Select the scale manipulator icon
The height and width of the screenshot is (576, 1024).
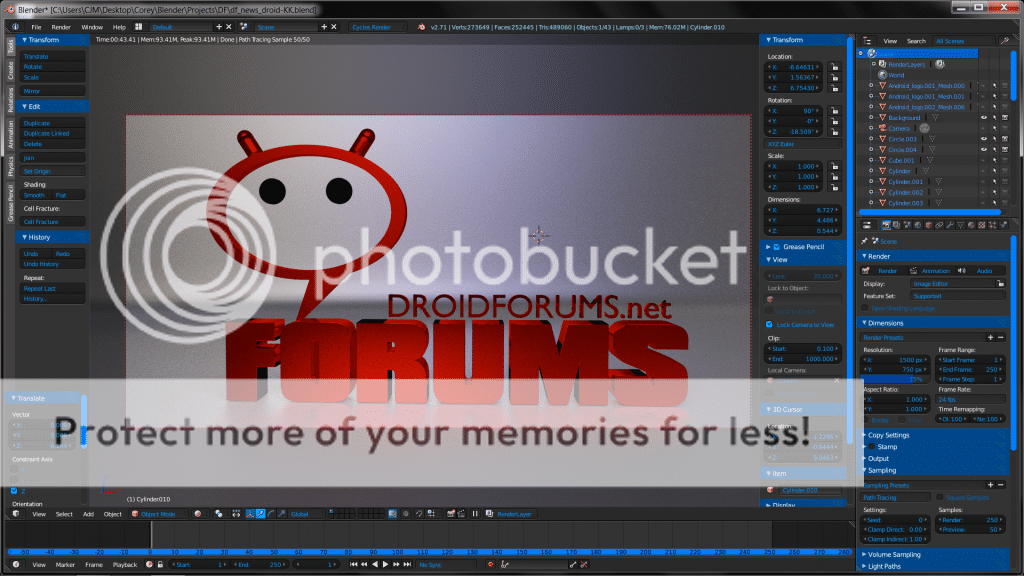pos(281,514)
